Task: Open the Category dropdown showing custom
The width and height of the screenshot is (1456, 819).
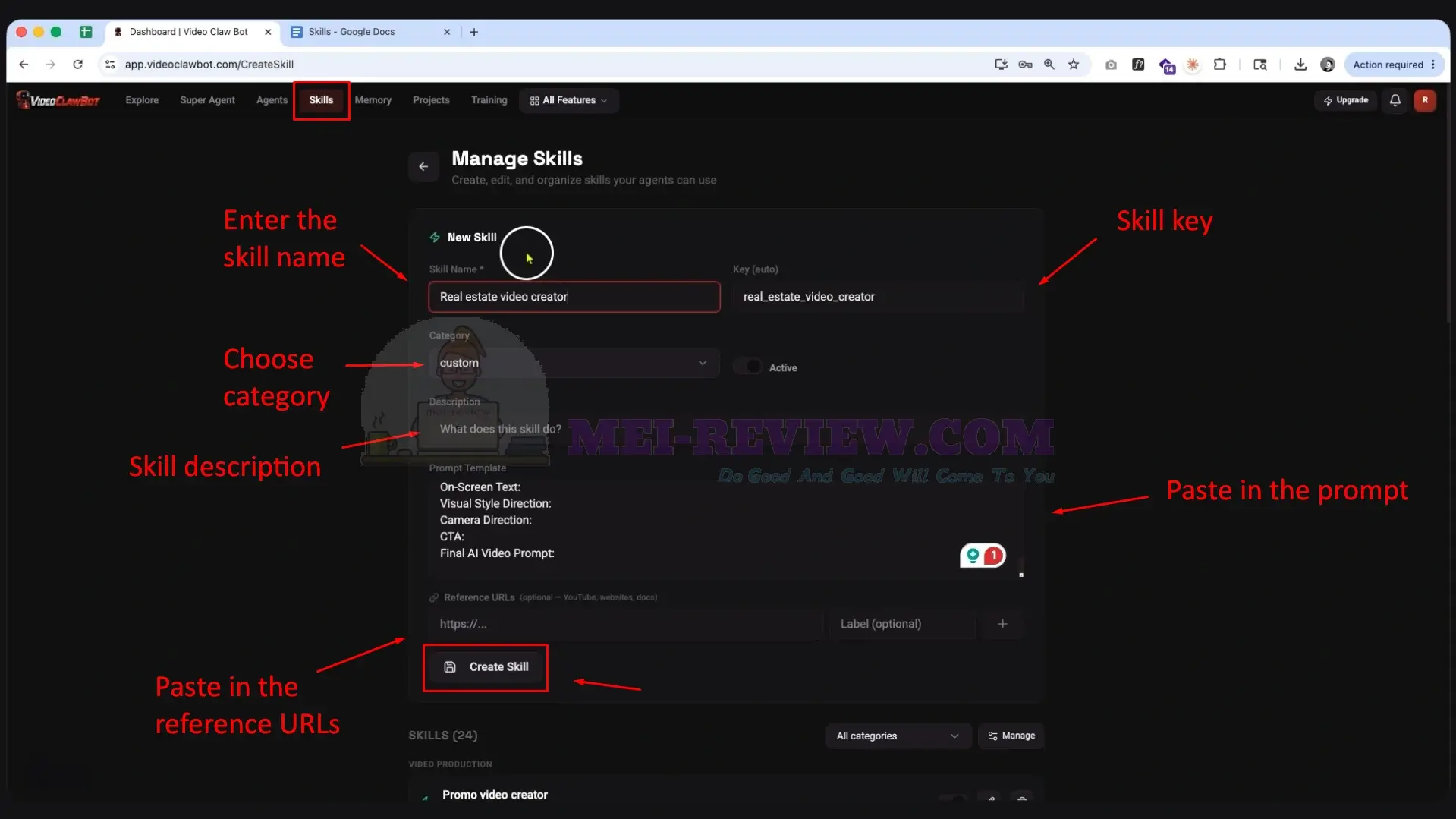Action: pos(574,363)
